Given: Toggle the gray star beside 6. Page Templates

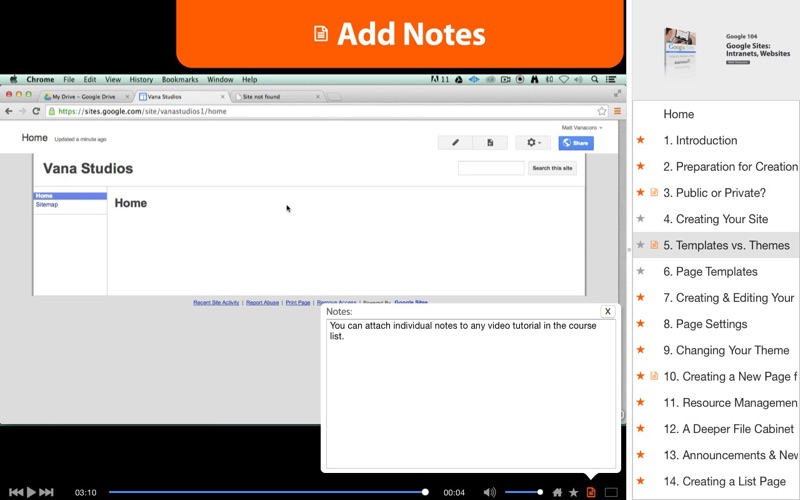Looking at the screenshot, I should 641,271.
